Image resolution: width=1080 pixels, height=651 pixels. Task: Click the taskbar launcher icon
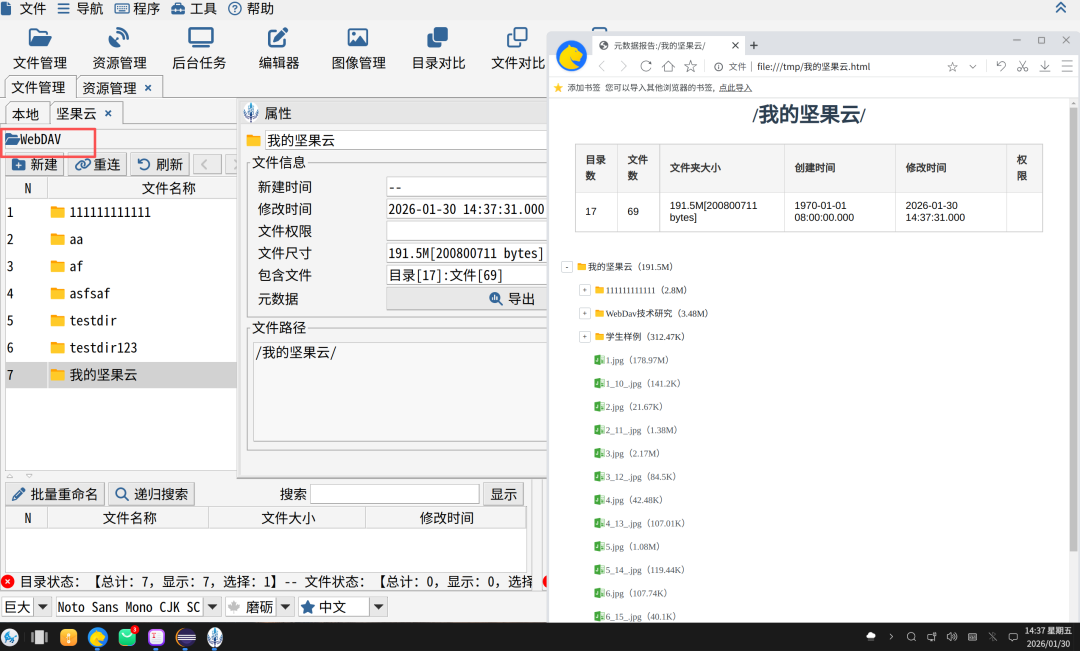coord(10,637)
